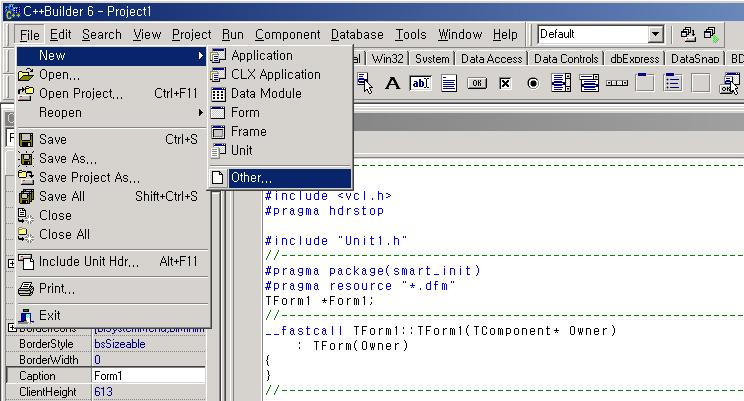The width and height of the screenshot is (744, 401).
Task: Choose Data Module in New submenu
Action: tap(280, 93)
